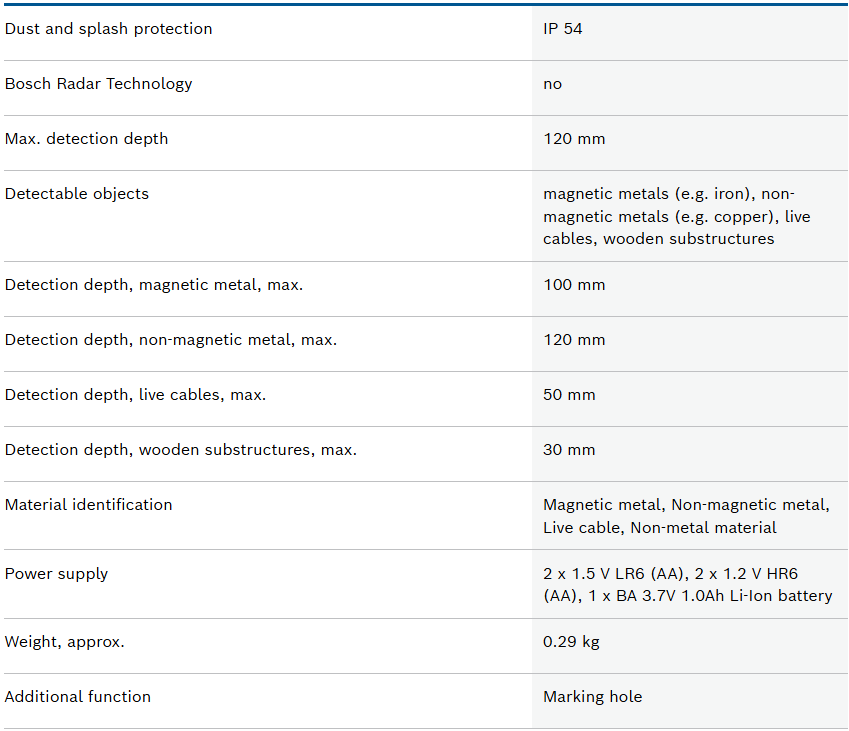The height and width of the screenshot is (731, 849).
Task: Click the 'Power supply' label
Action: (56, 574)
